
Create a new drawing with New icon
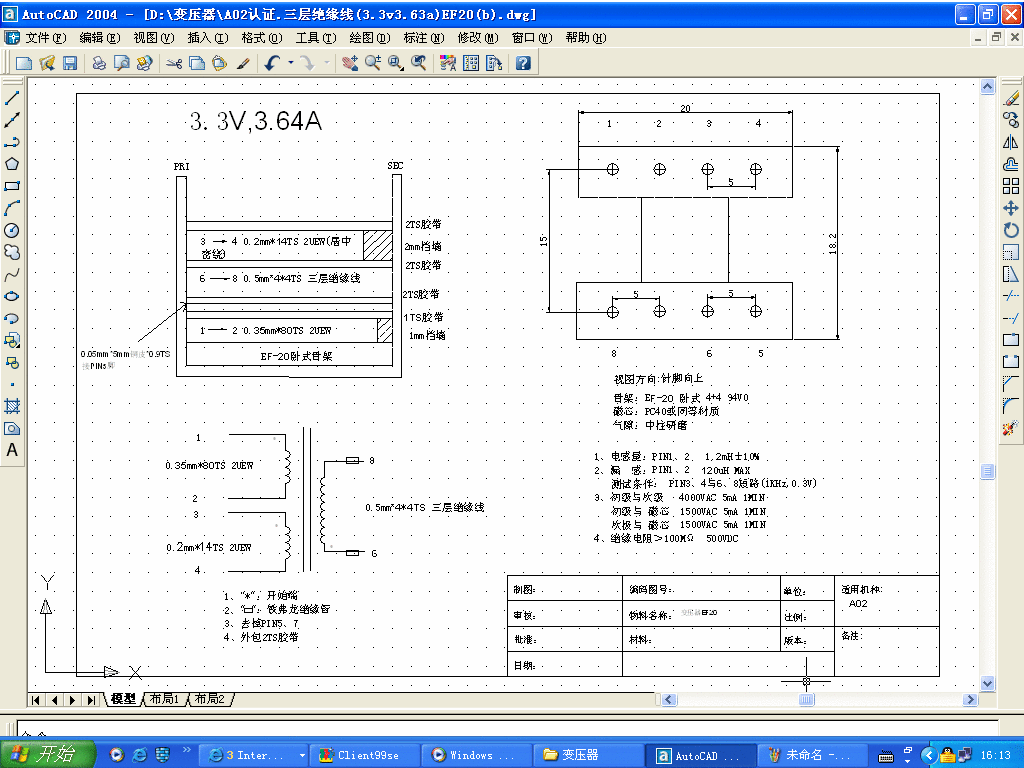coord(24,63)
